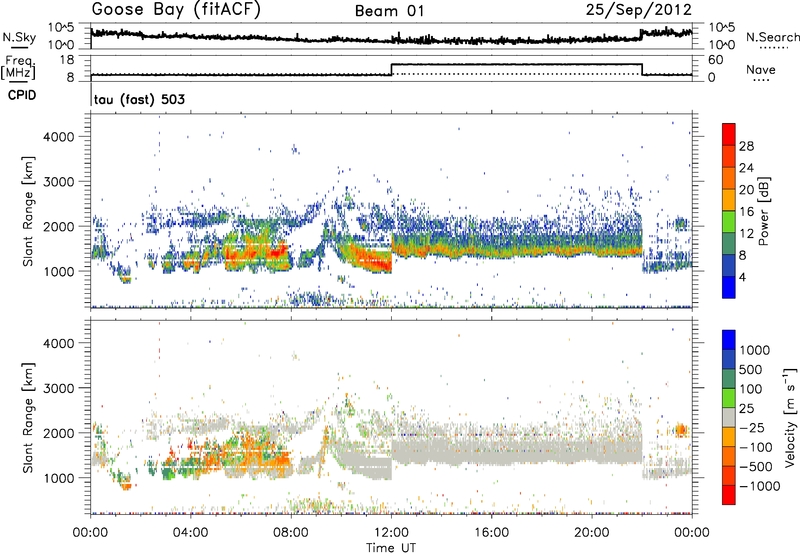This screenshot has width=800, height=554.
Task: Click the "Beam 01" heading
Action: point(389,11)
